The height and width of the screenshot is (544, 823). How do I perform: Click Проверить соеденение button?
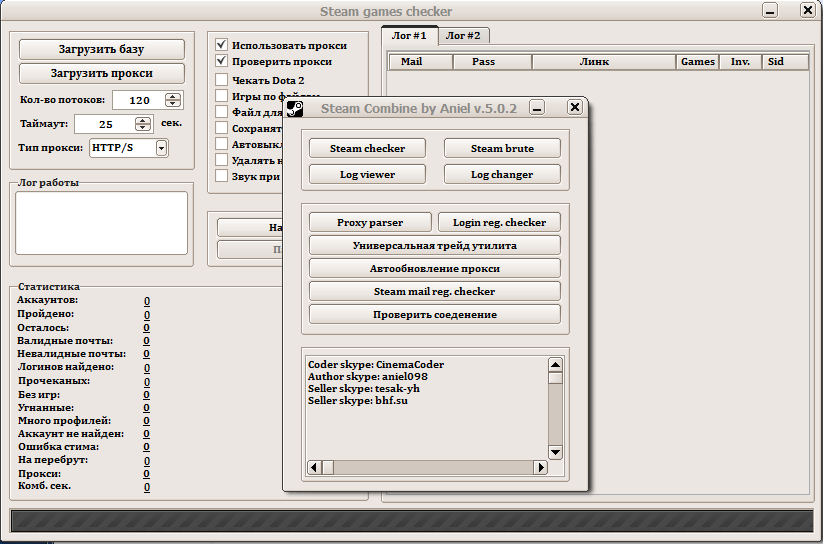click(435, 315)
